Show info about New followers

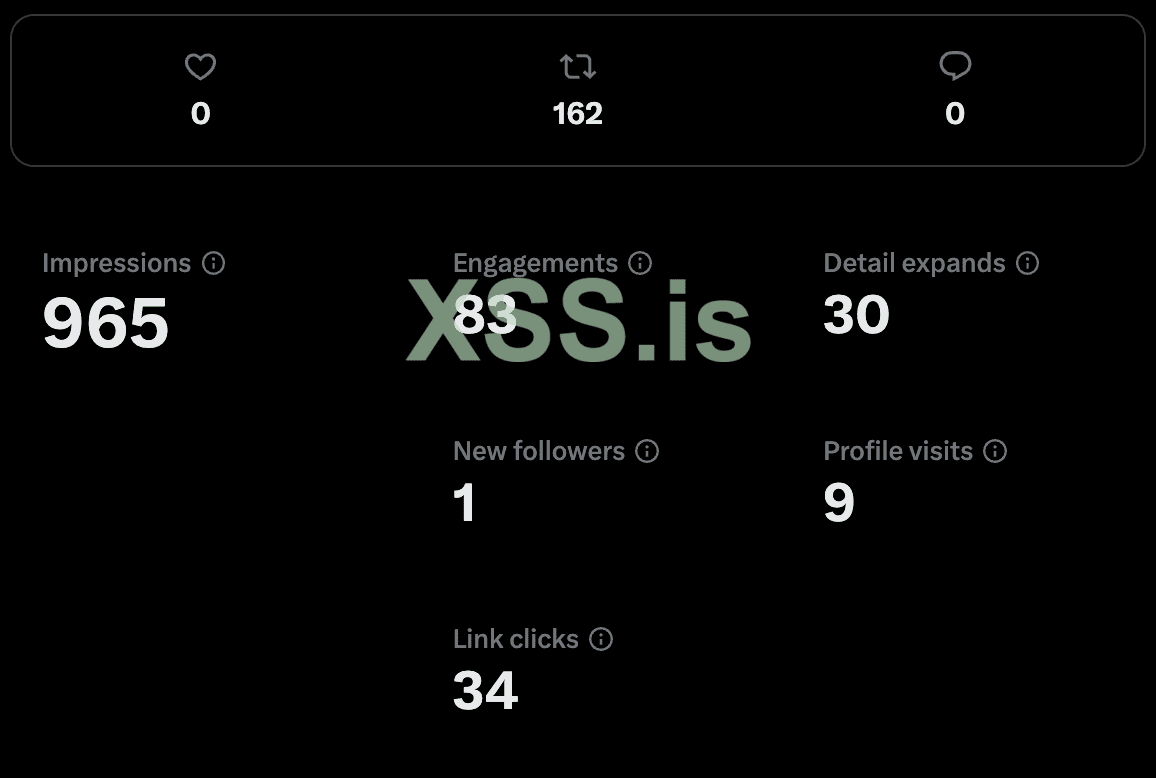pos(647,451)
